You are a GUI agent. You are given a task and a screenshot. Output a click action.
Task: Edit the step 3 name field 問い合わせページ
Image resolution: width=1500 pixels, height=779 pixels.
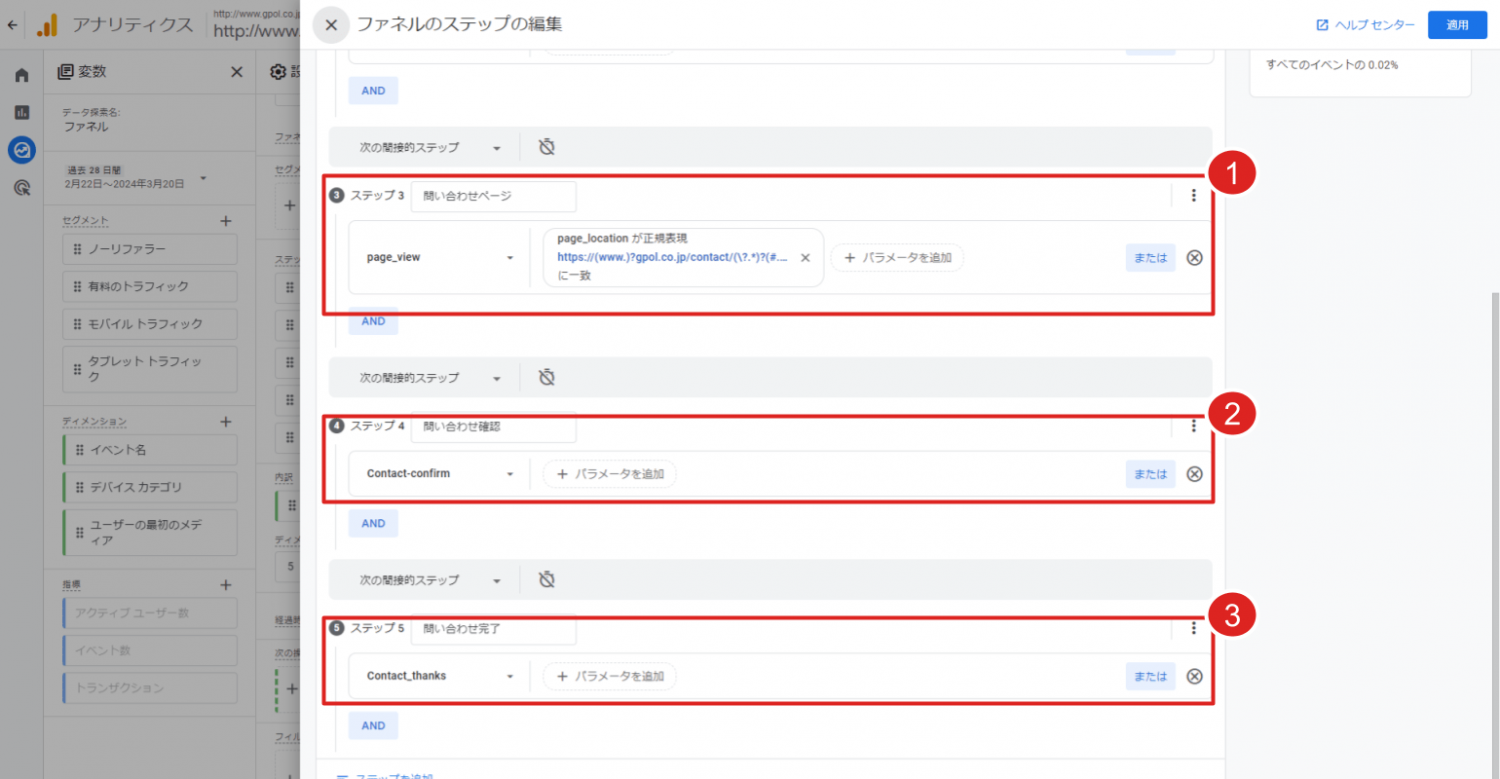493,196
